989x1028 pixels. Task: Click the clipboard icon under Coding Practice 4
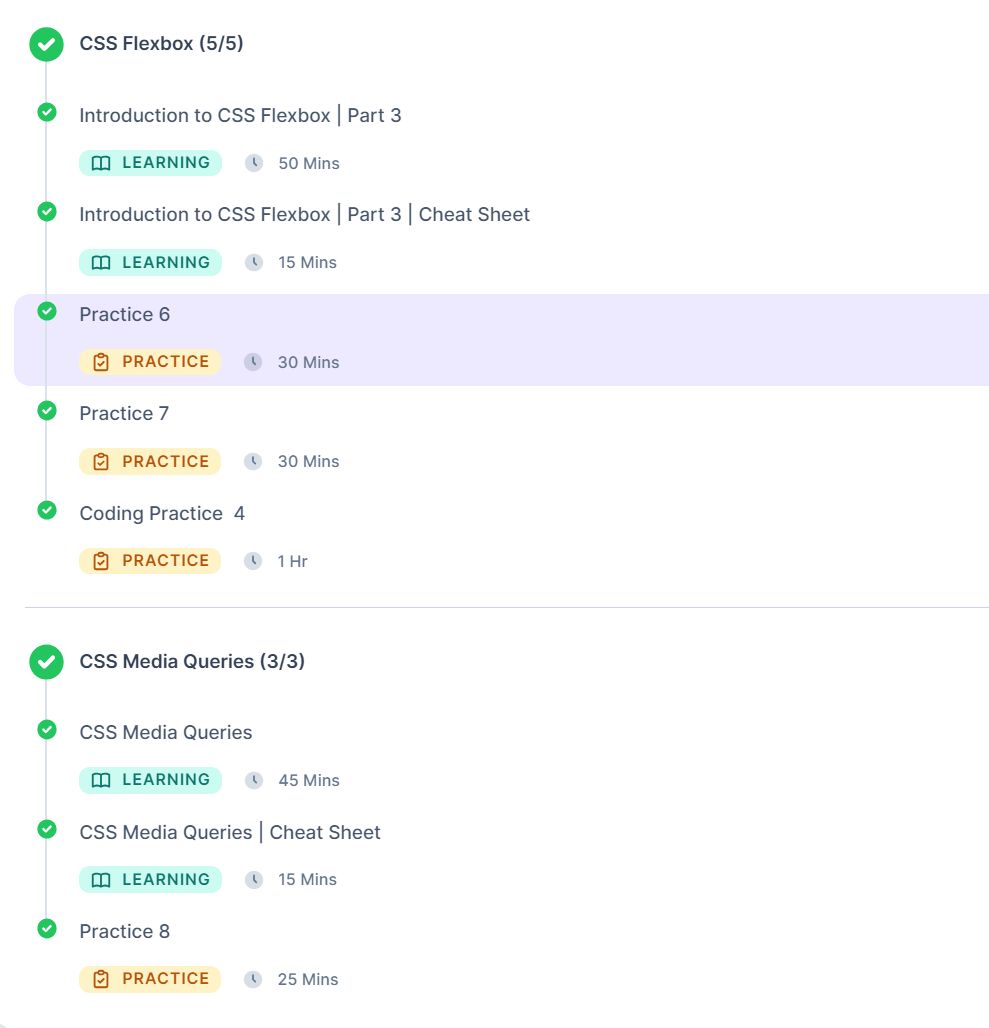[x=101, y=561]
